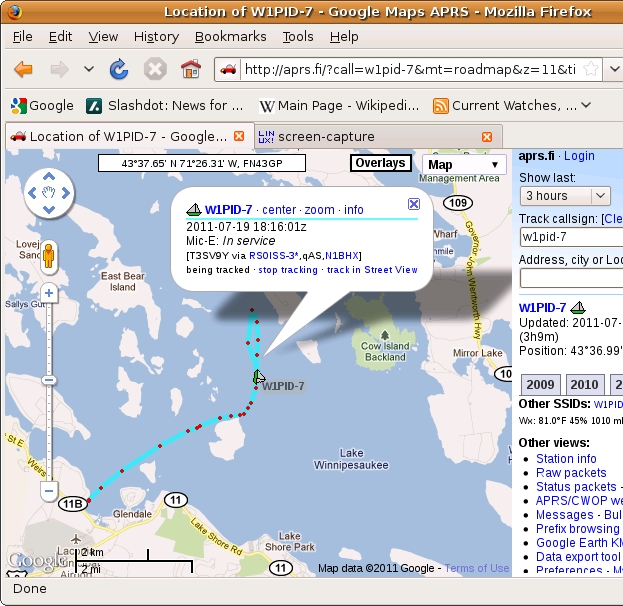The width and height of the screenshot is (623, 606).
Task: Open the Raw packets link
Action: 571,472
